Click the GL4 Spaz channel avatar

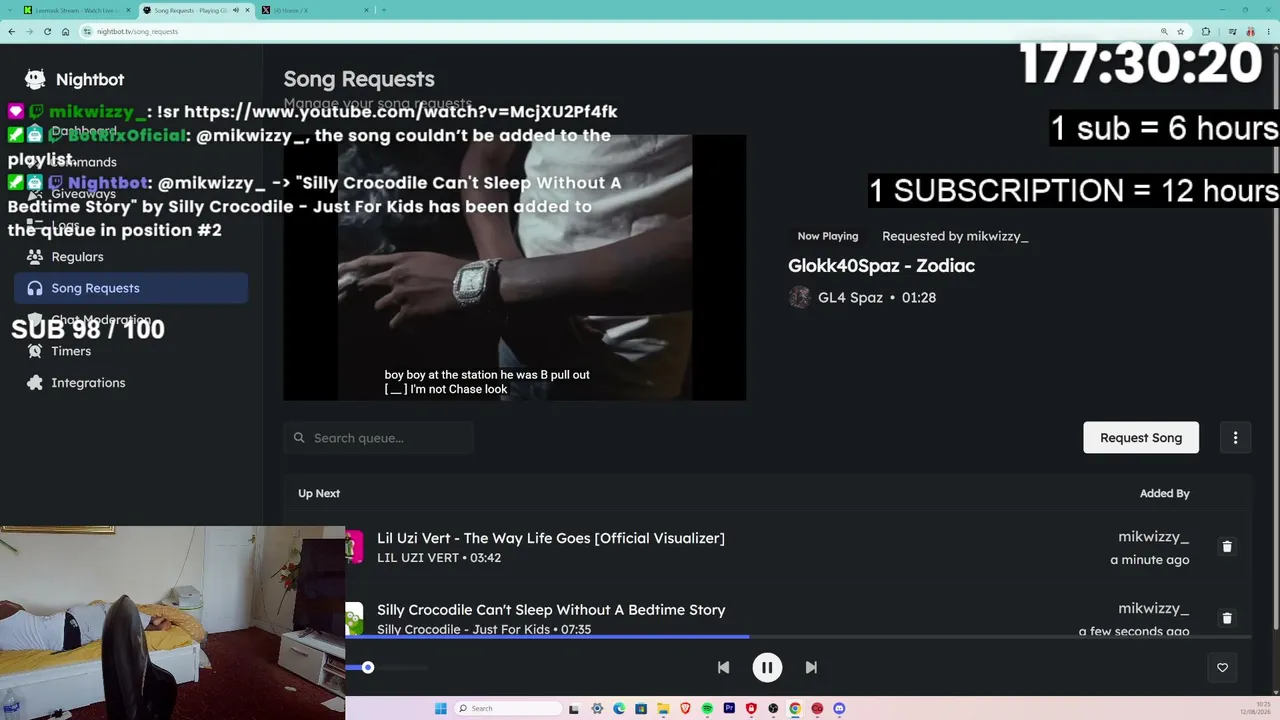[x=799, y=297]
